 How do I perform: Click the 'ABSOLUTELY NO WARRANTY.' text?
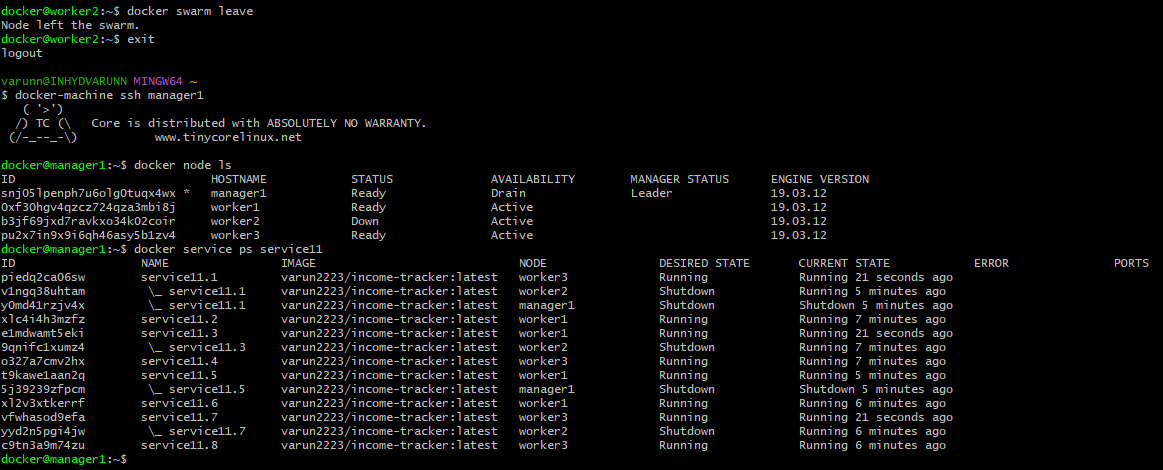(x=346, y=123)
